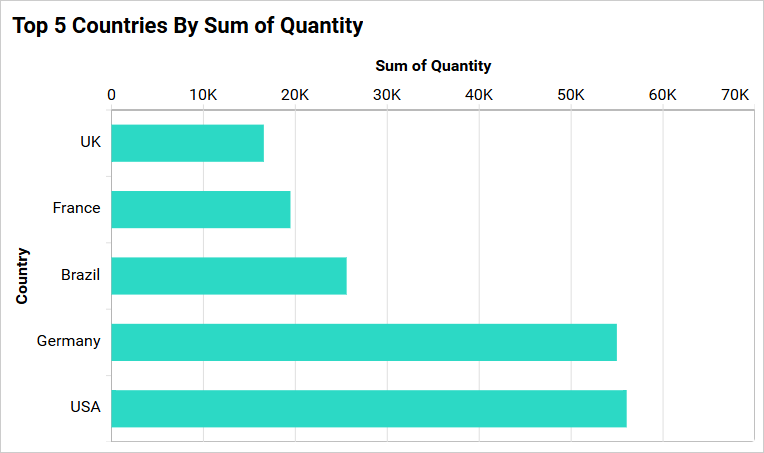Click the USA axis label

[85, 407]
